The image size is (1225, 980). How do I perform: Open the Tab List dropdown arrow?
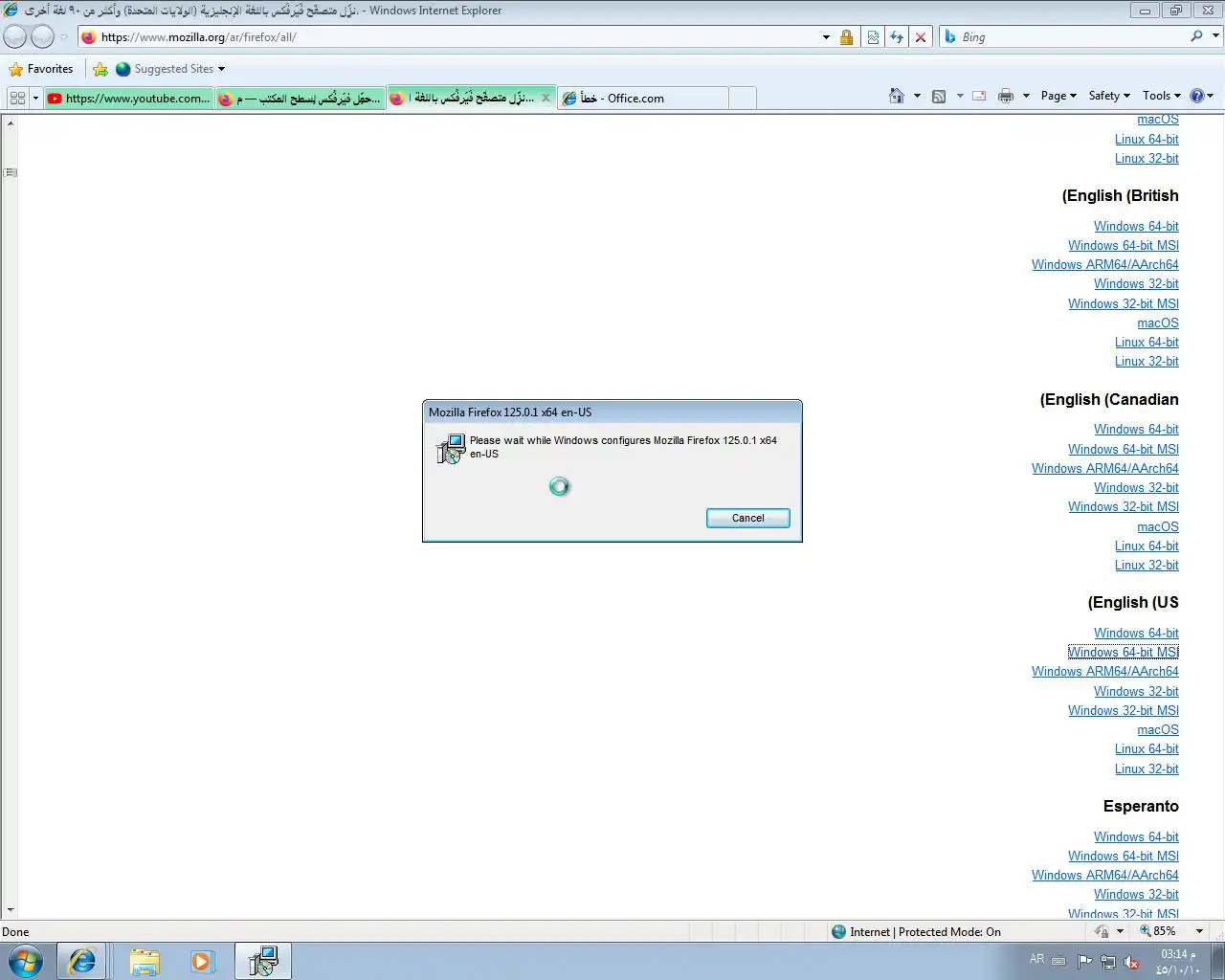coord(35,98)
